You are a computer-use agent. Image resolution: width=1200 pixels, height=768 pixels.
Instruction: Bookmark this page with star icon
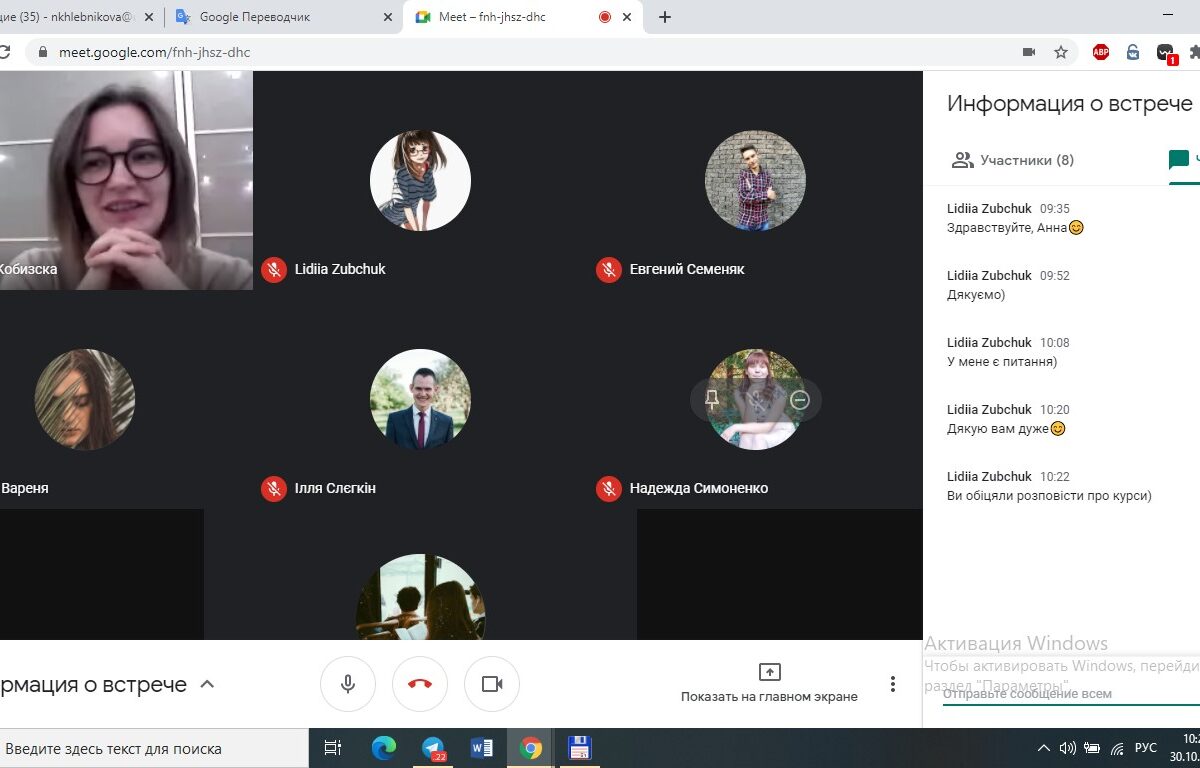click(x=1061, y=52)
